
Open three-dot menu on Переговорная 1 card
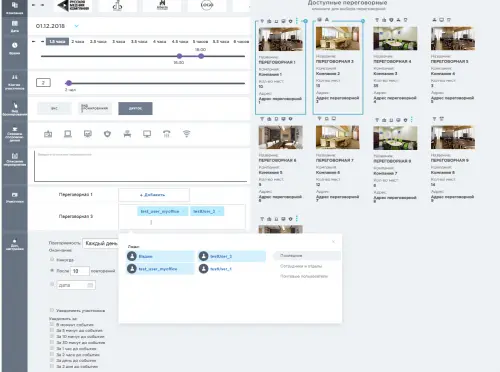(297, 21)
